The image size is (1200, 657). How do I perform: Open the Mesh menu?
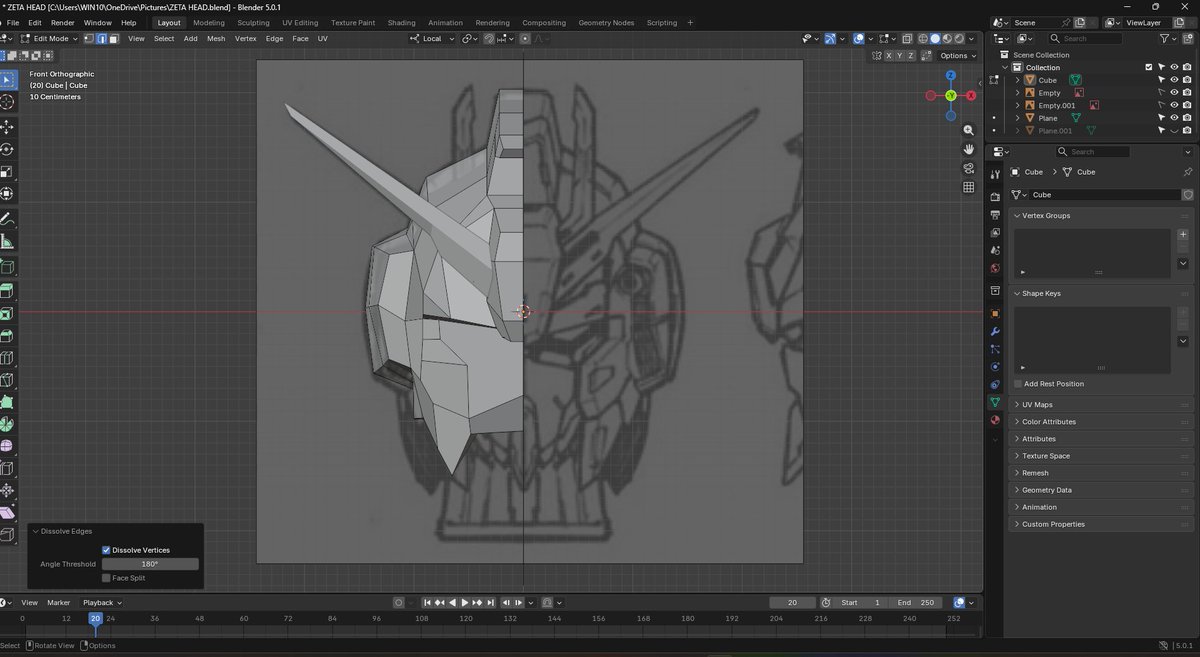216,38
